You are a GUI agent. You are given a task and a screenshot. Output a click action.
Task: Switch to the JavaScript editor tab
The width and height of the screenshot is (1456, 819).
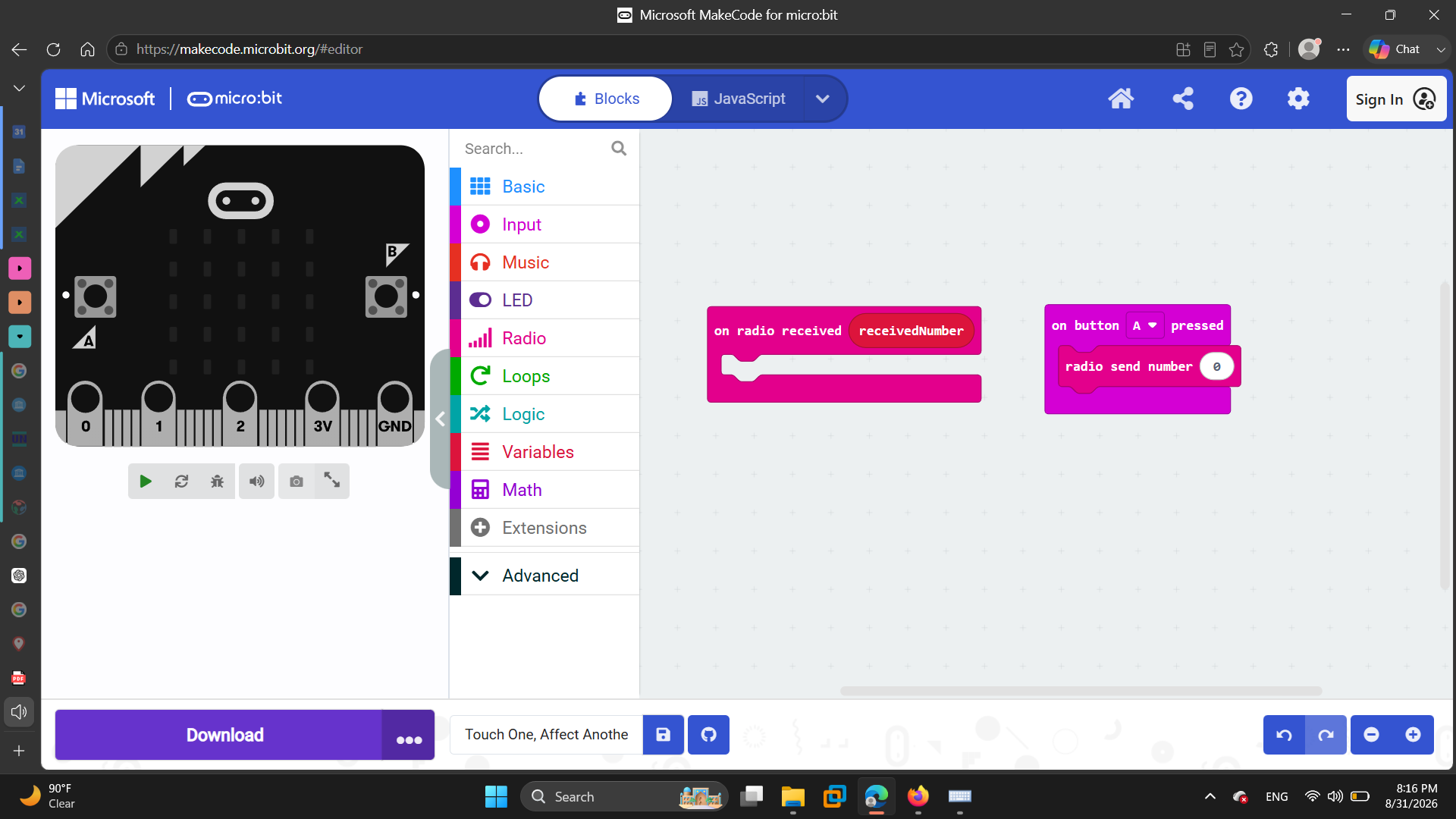[x=738, y=99]
